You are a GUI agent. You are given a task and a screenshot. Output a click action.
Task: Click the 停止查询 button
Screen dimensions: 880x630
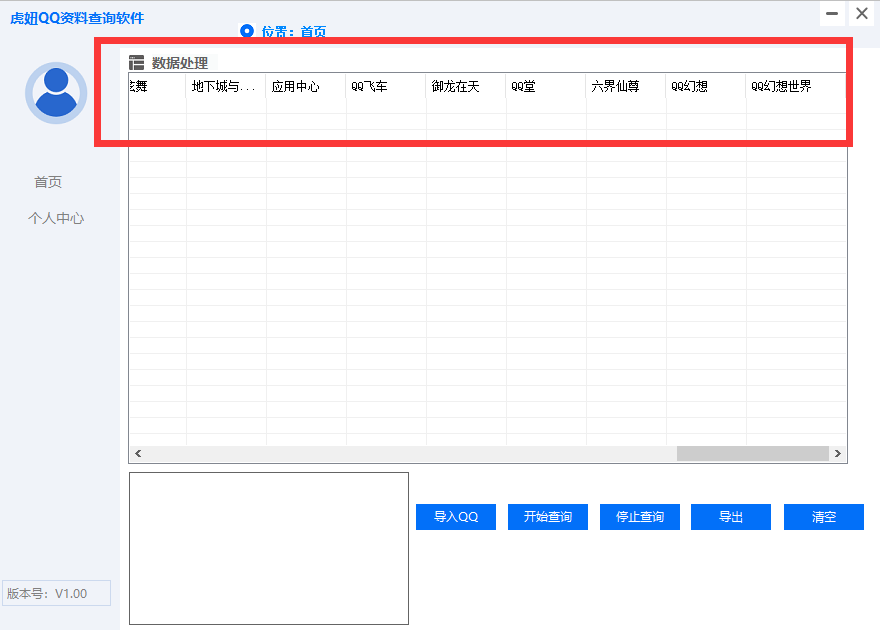pos(640,517)
